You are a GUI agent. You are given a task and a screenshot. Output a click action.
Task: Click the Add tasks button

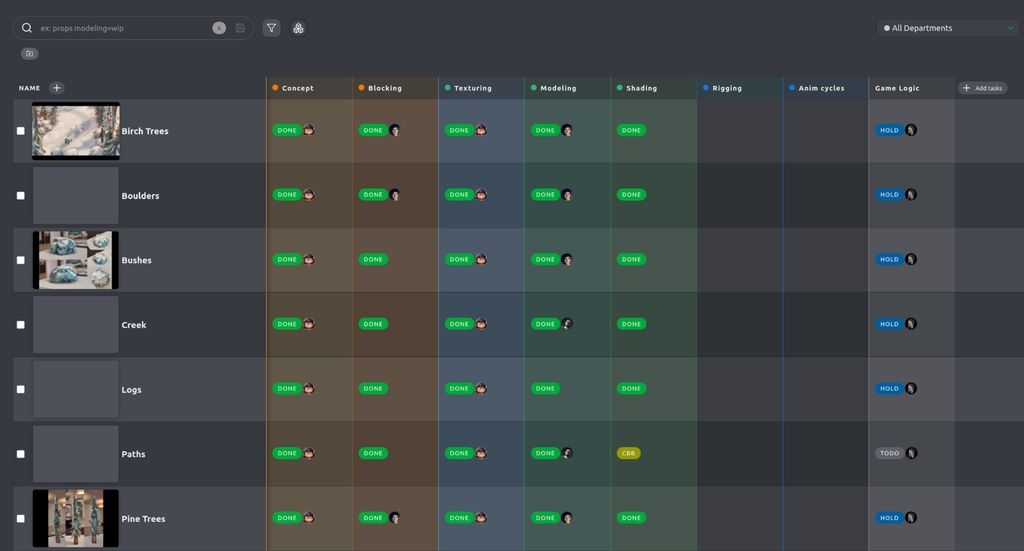click(x=982, y=88)
